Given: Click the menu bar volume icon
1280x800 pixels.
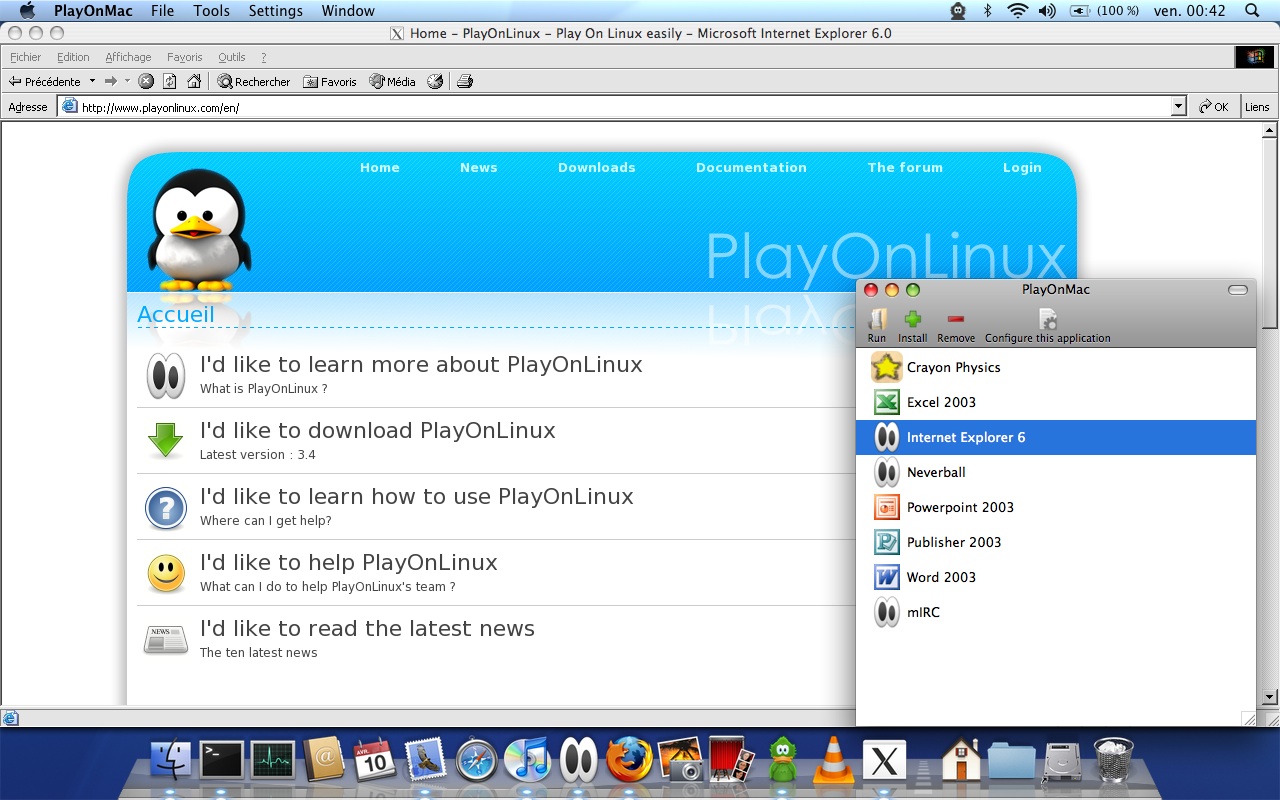Looking at the screenshot, I should (x=1047, y=11).
